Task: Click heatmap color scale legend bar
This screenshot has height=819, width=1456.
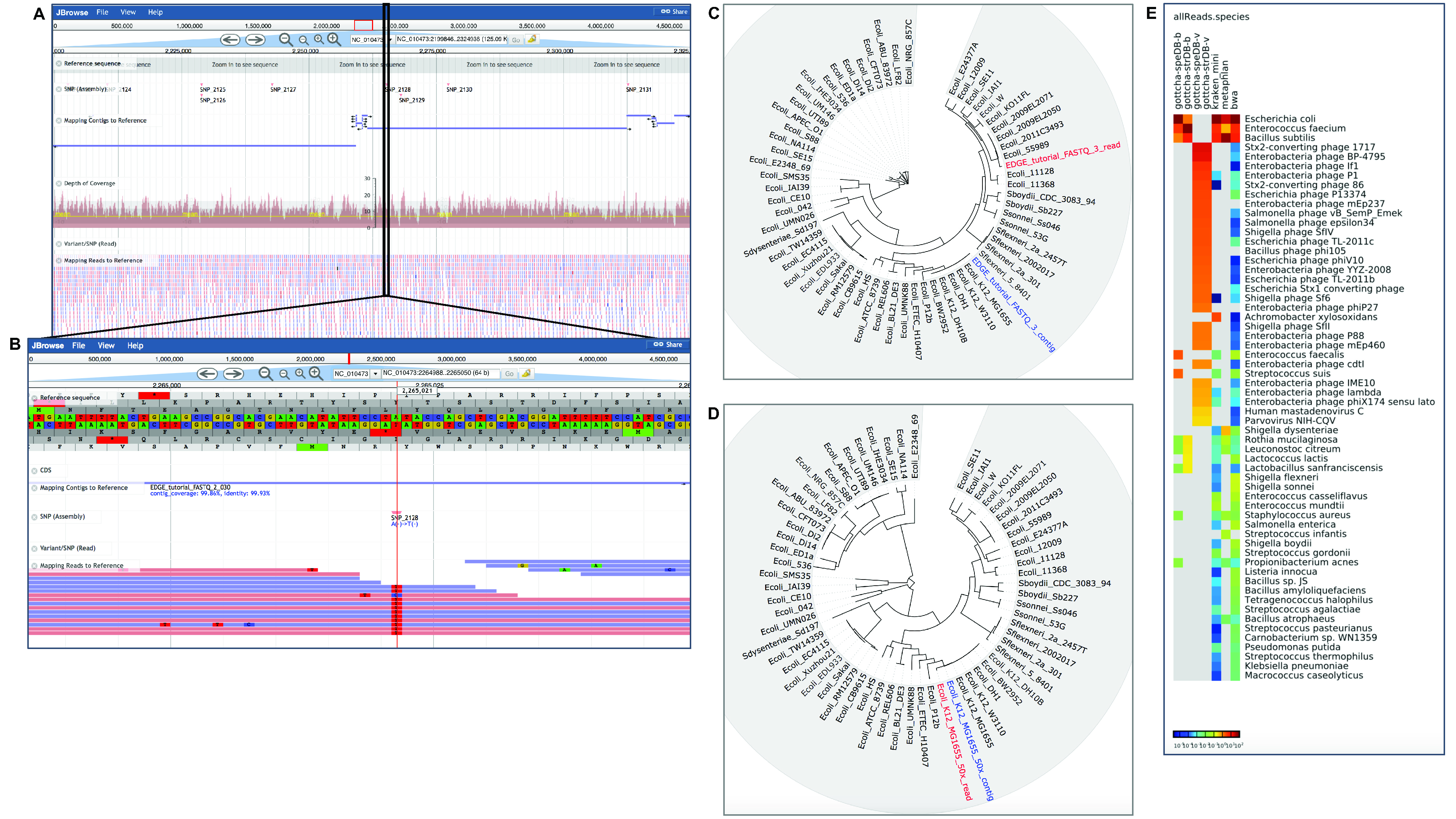Action: (x=1206, y=735)
